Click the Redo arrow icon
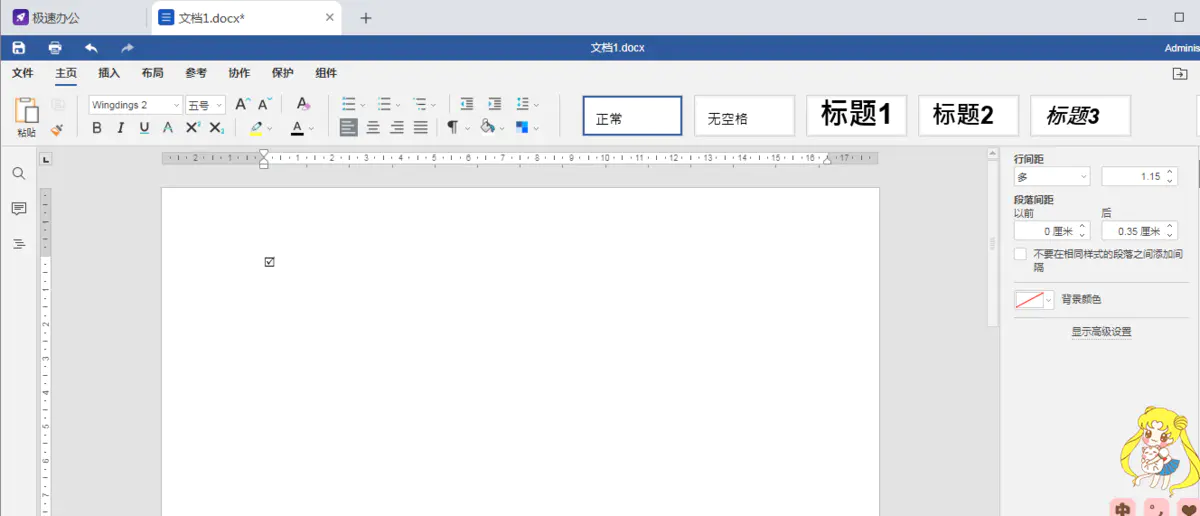1200x516 pixels. click(127, 47)
